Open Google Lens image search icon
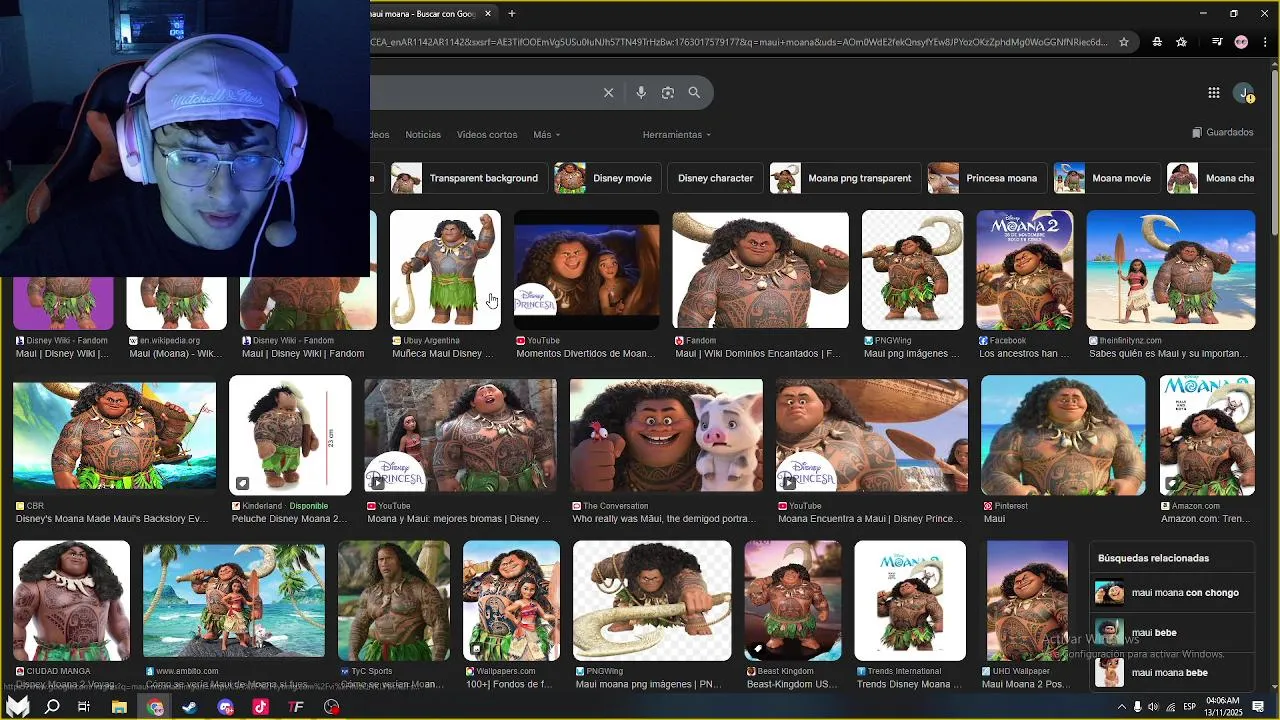 [668, 93]
